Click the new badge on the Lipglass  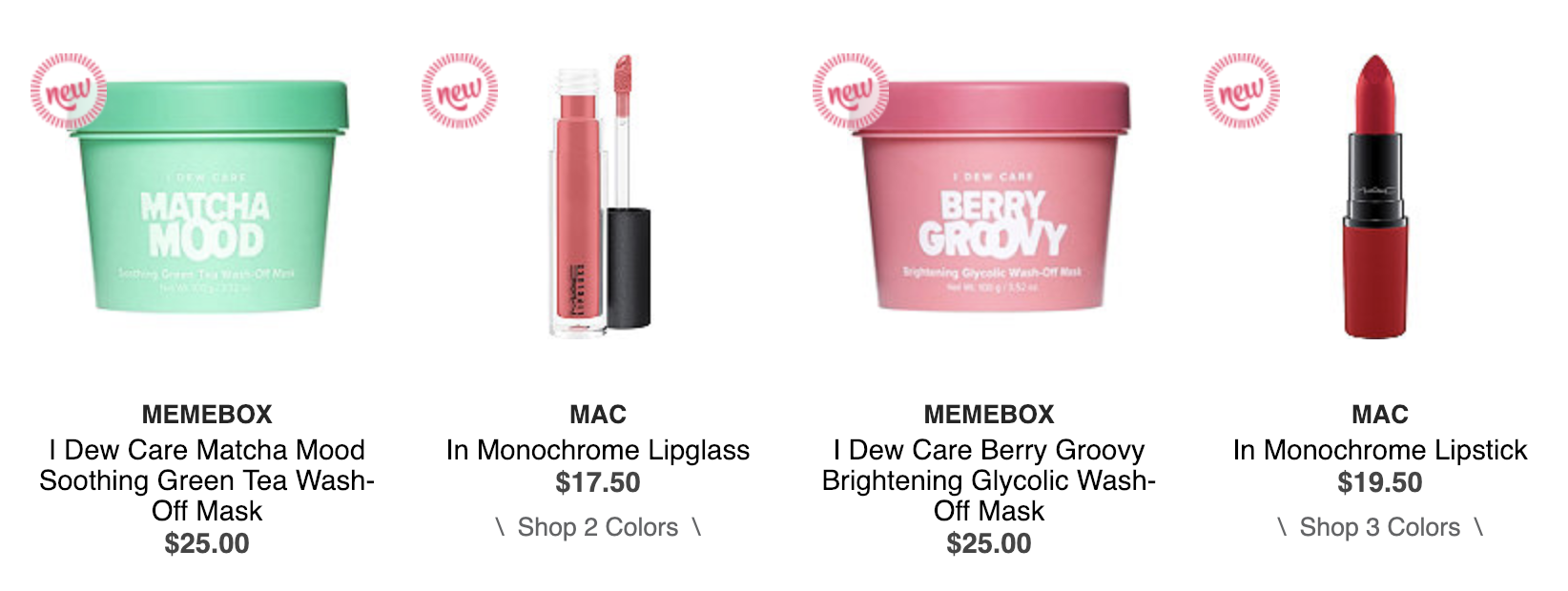(460, 92)
